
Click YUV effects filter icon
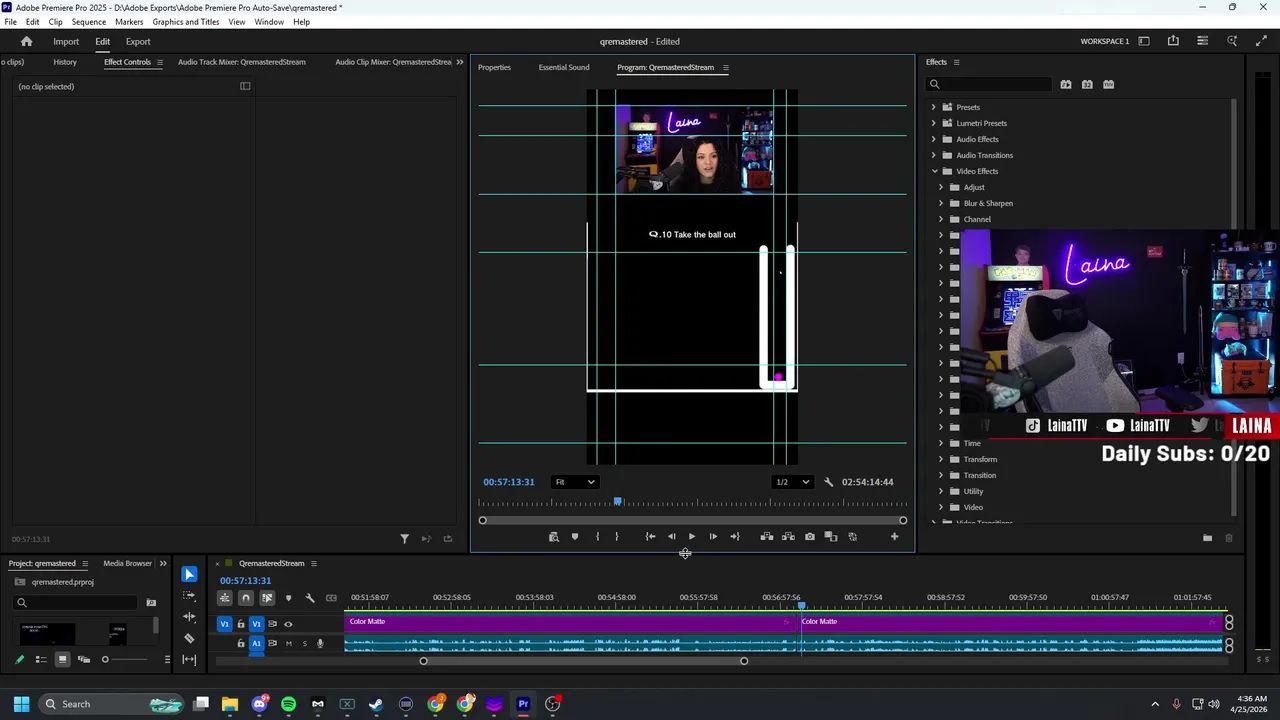pos(1108,84)
